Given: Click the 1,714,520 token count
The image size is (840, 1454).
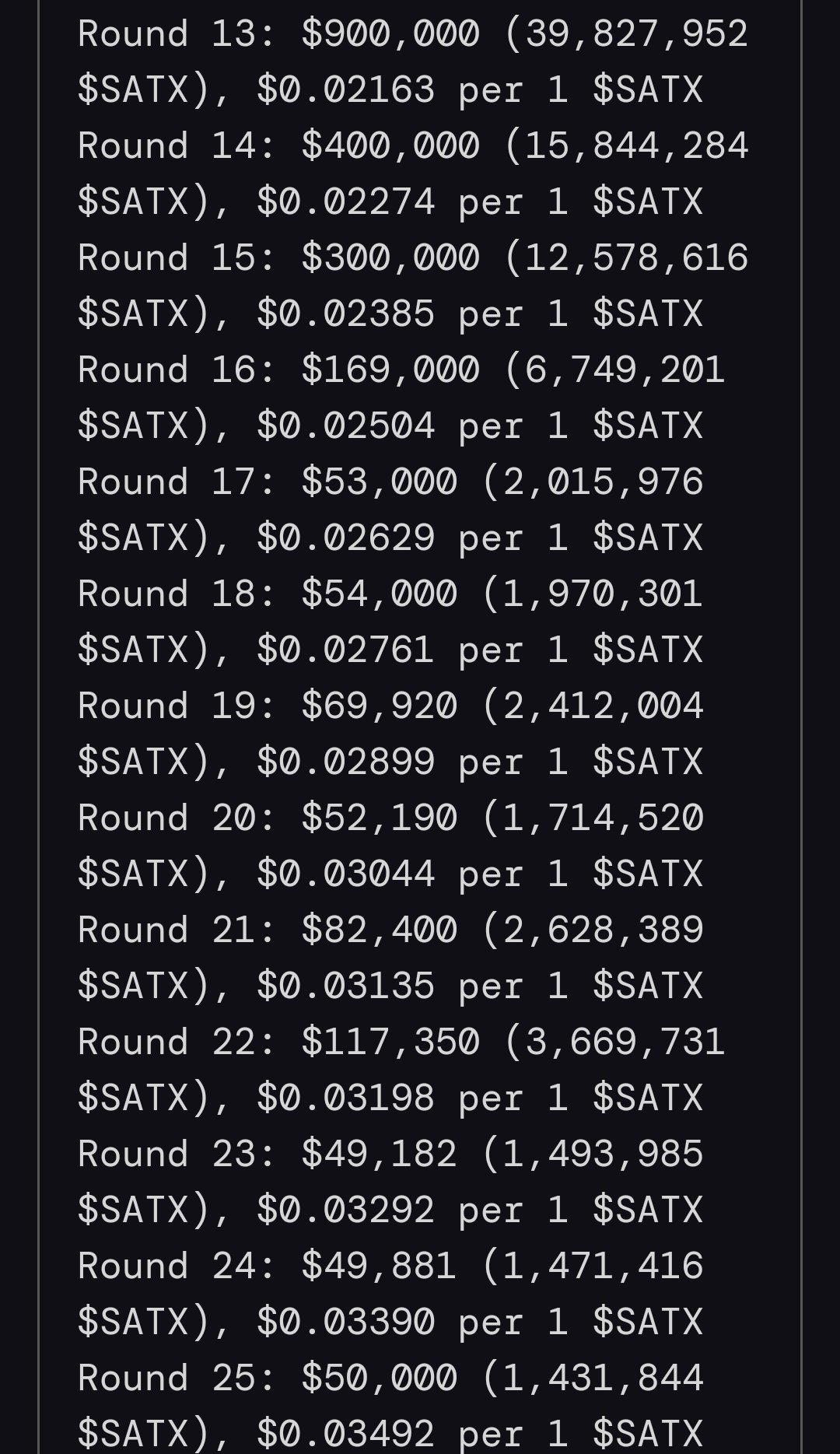Looking at the screenshot, I should (x=603, y=818).
